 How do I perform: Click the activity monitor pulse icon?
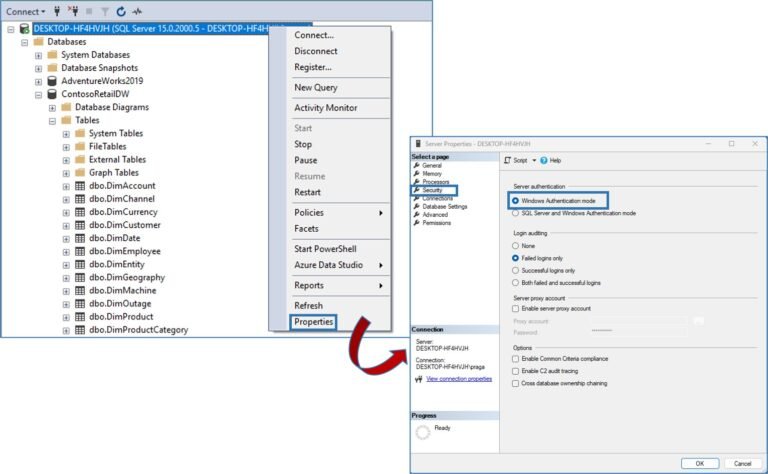[137, 11]
